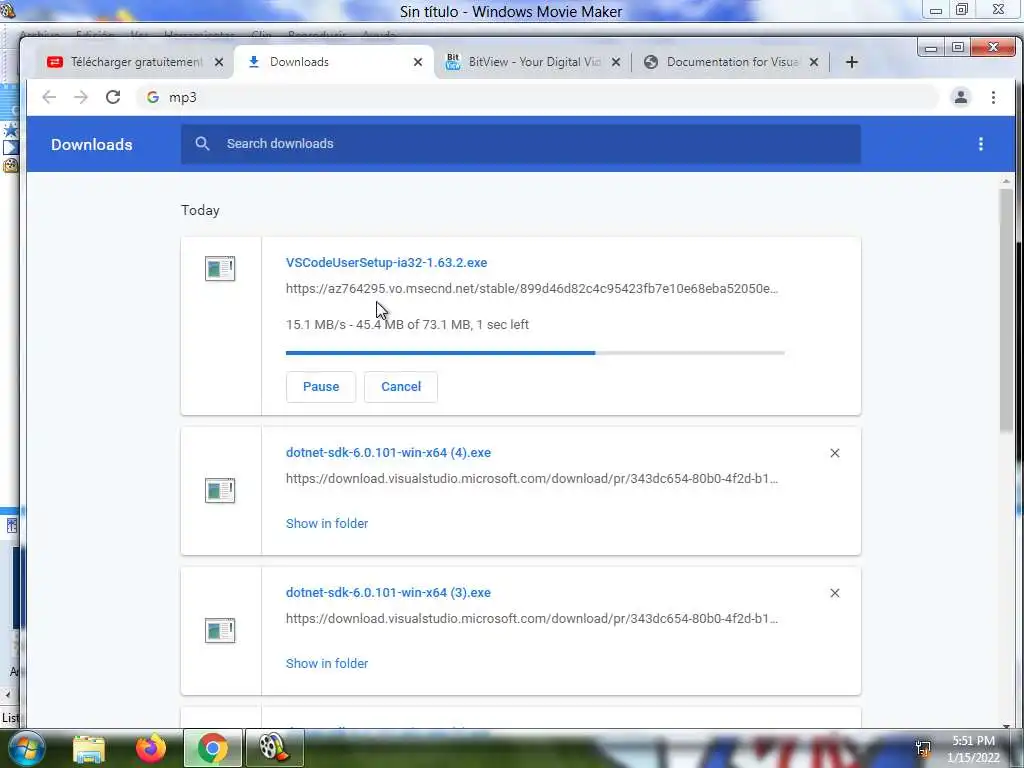Close the Télécharger gratuitement tab
Viewport: 1024px width, 768px height.
click(x=219, y=62)
